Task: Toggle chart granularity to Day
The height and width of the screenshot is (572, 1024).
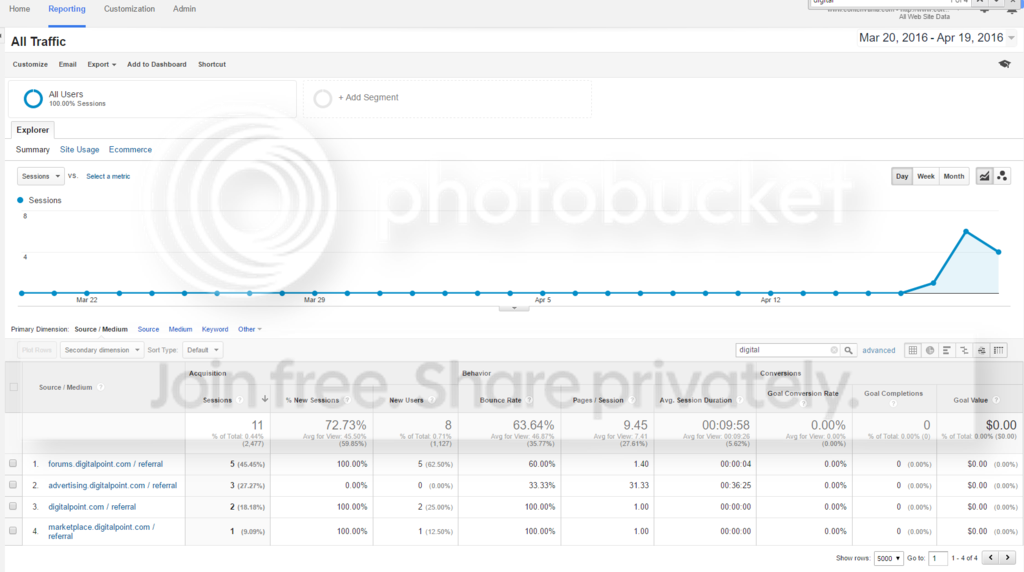Action: pos(902,176)
